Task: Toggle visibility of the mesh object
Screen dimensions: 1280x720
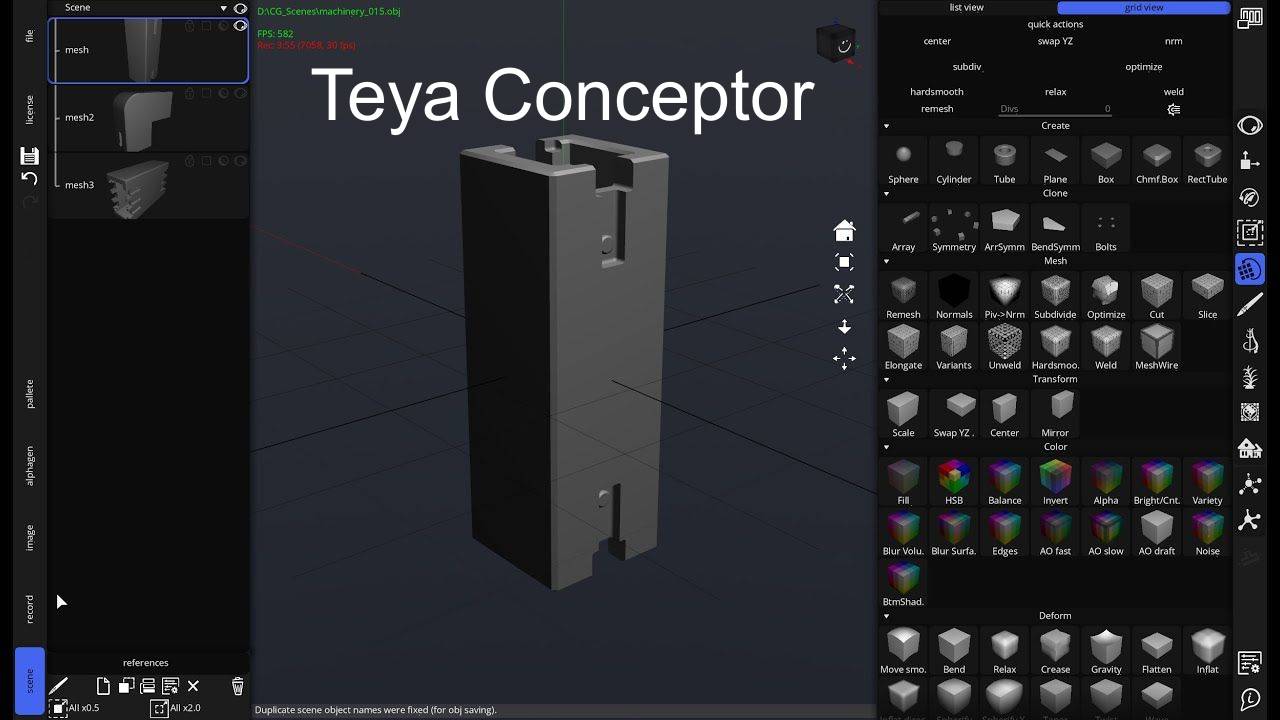Action: 240,25
